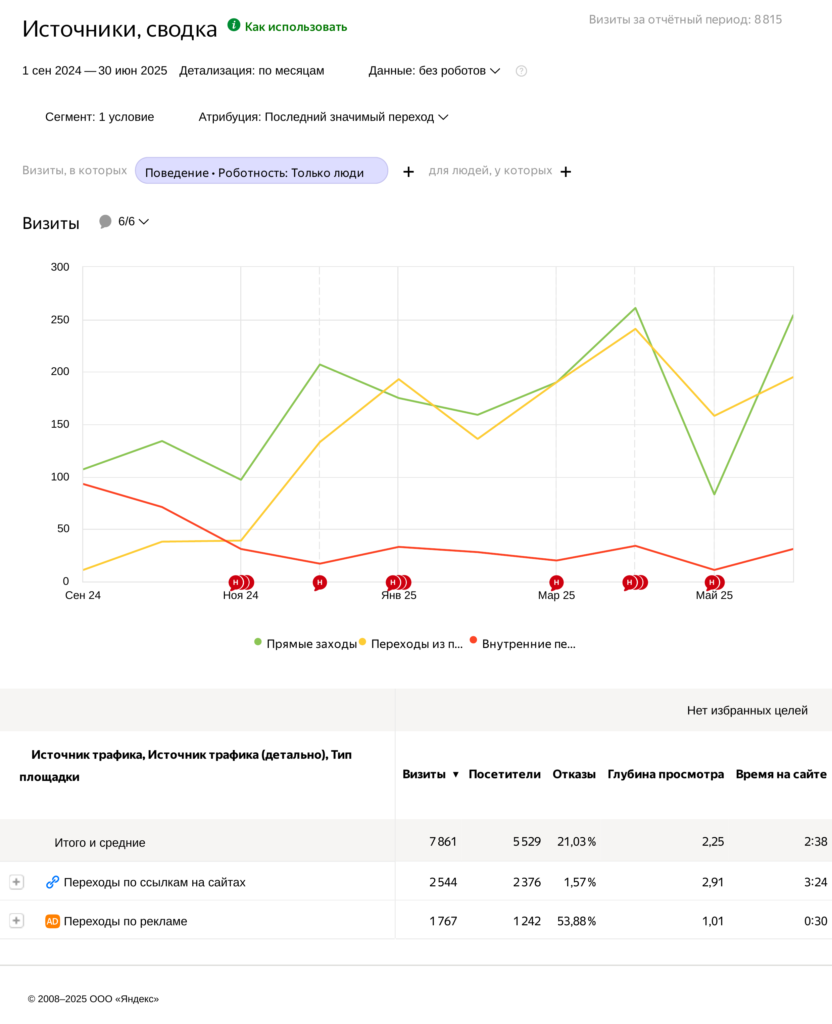Click the «Итого и средние» row label
Screen dimensions: 832x1024
(100, 843)
